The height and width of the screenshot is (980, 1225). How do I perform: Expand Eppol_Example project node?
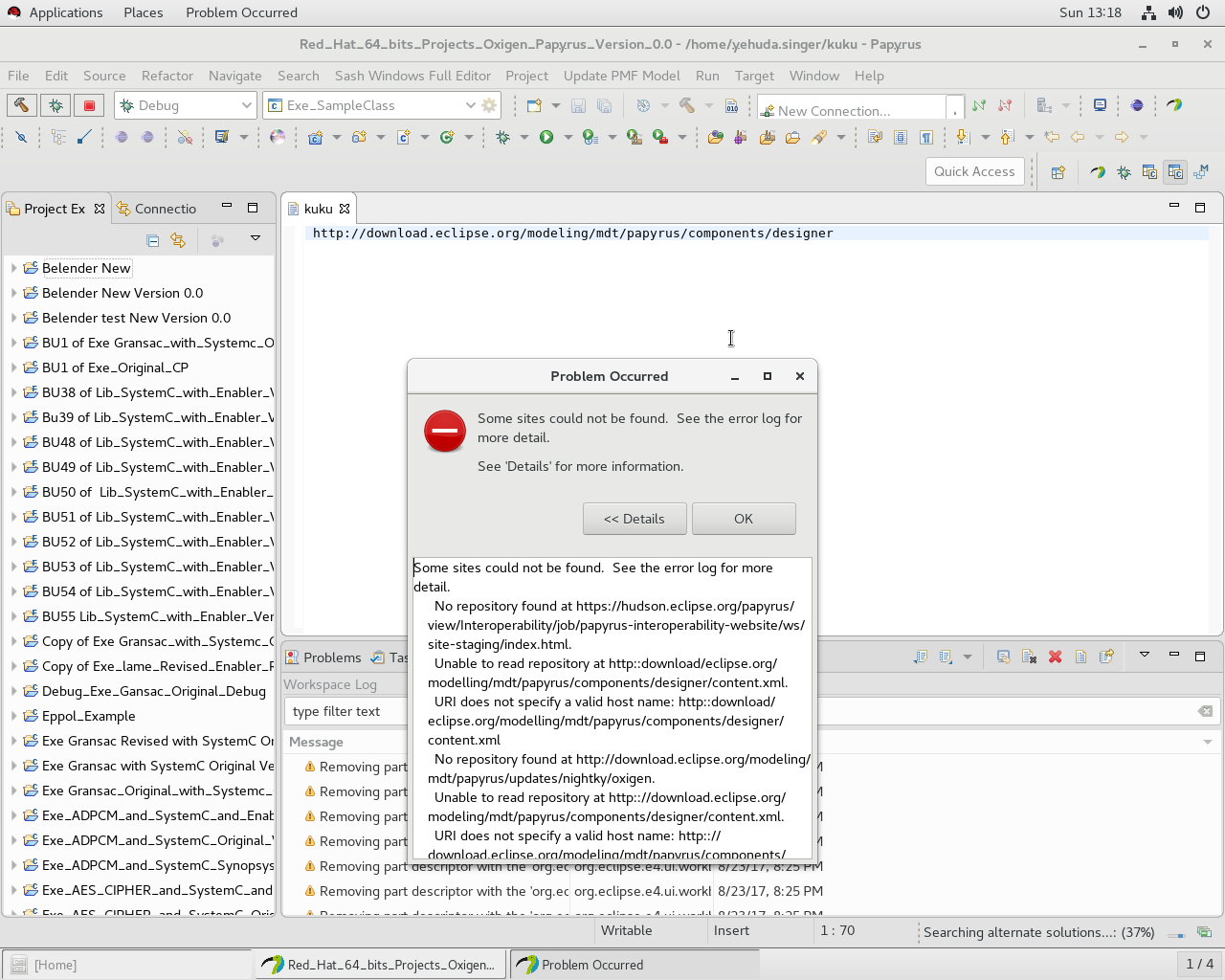pos(13,716)
